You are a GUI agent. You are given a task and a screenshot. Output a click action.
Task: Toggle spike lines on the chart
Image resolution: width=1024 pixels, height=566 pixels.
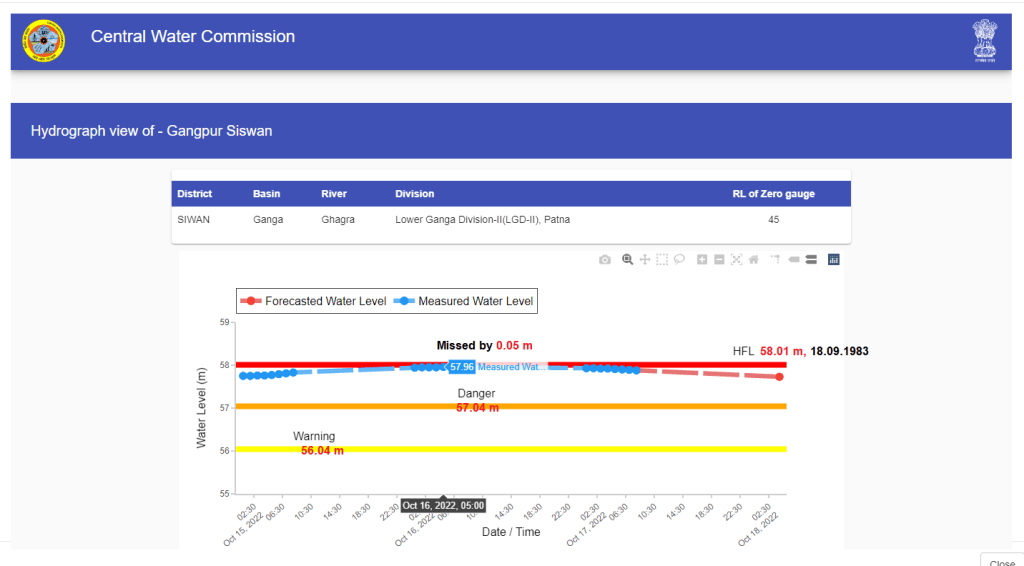click(775, 260)
